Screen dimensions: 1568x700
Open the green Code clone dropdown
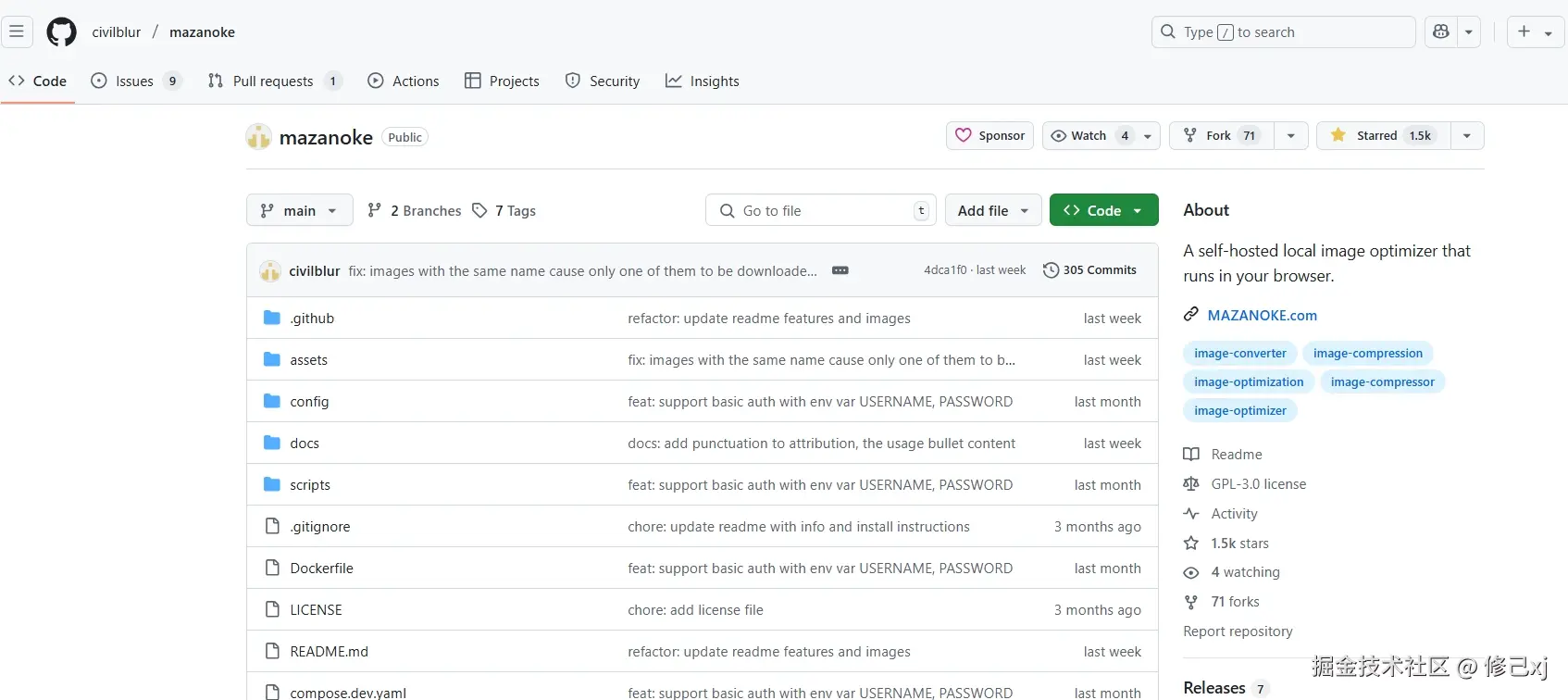(1103, 210)
